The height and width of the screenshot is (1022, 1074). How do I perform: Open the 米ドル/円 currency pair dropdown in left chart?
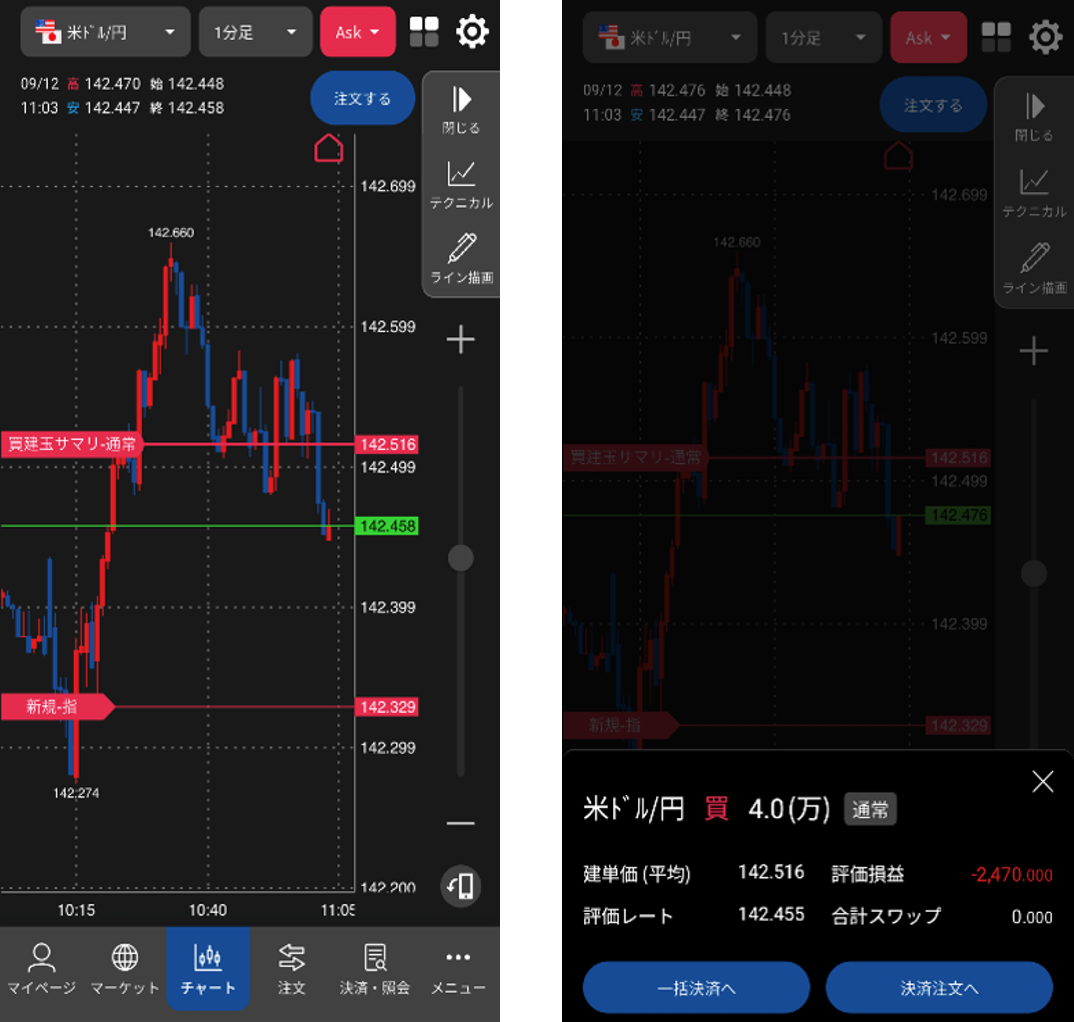click(x=105, y=32)
